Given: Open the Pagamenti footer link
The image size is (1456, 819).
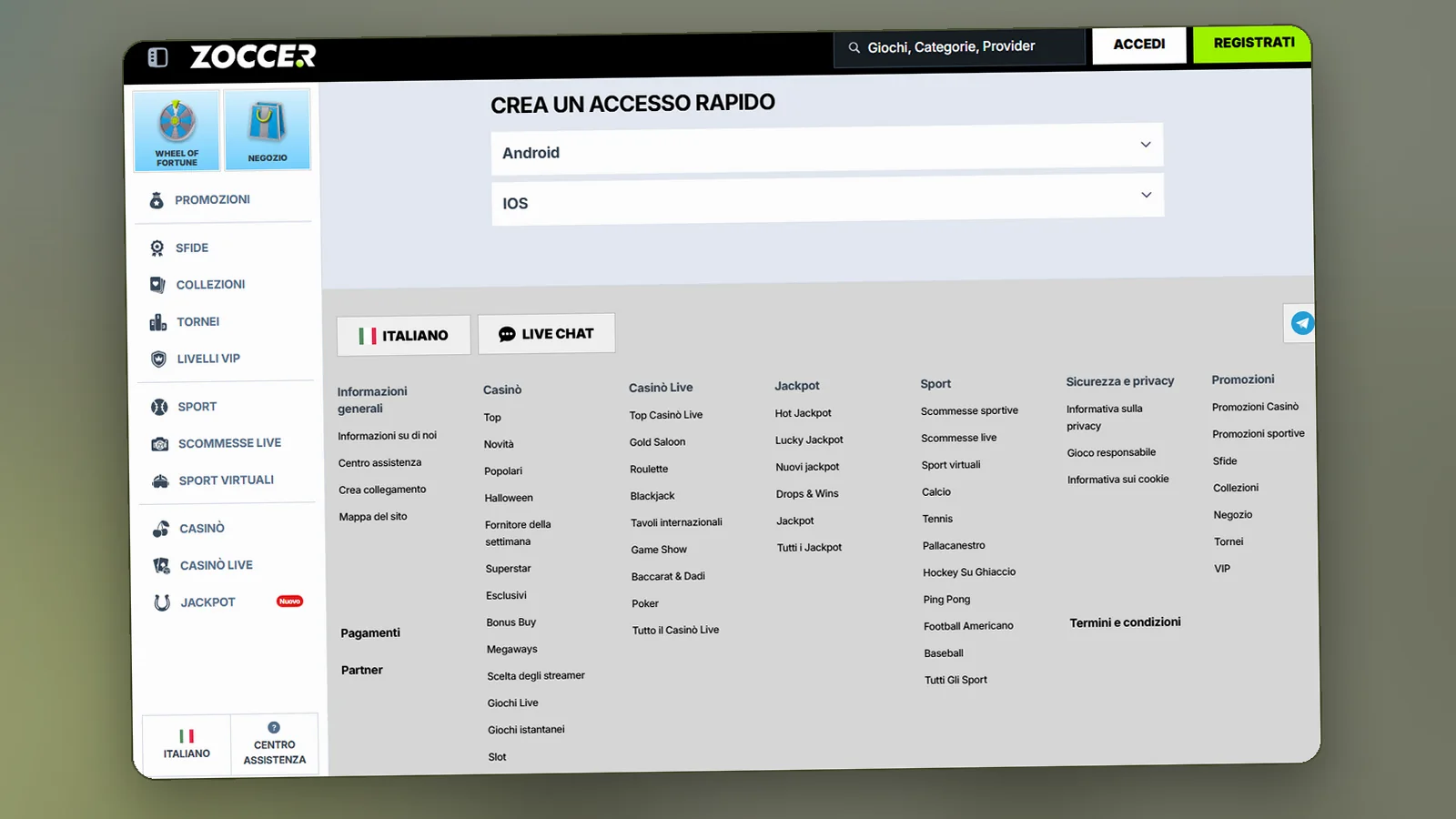Looking at the screenshot, I should tap(370, 633).
